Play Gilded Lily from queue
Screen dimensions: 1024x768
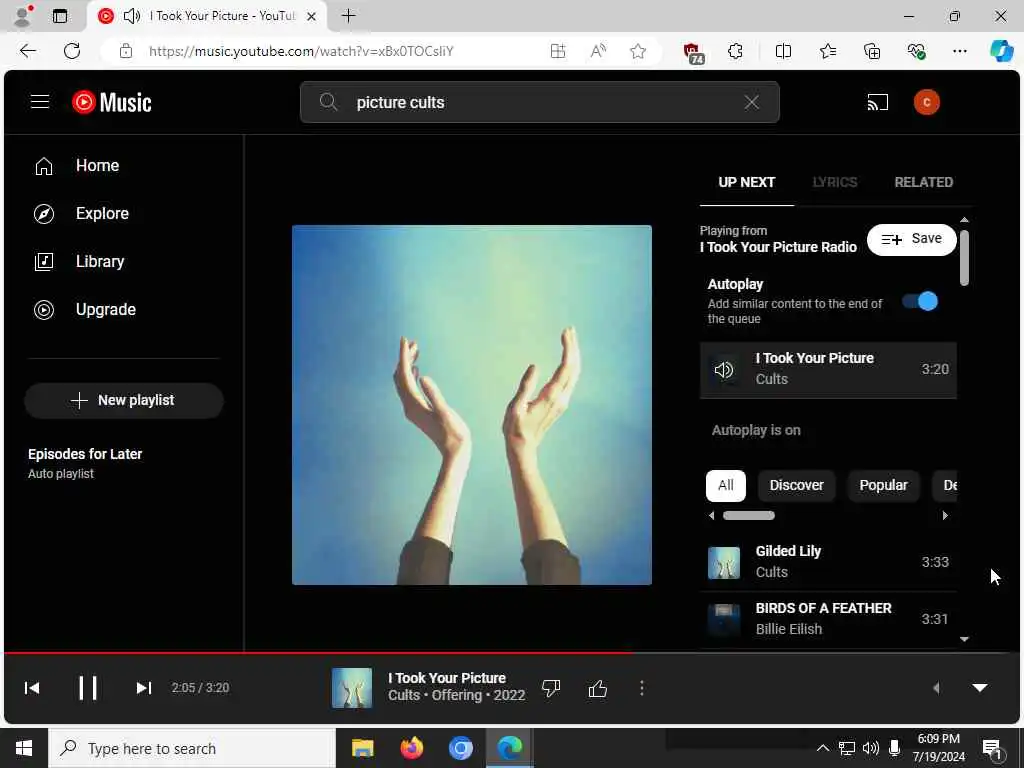[x=828, y=562]
